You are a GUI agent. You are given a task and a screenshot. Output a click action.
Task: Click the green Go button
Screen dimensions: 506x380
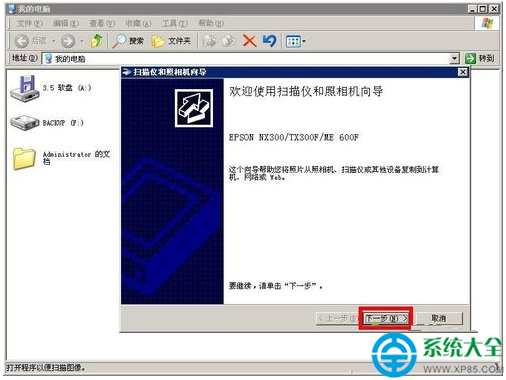[479, 58]
